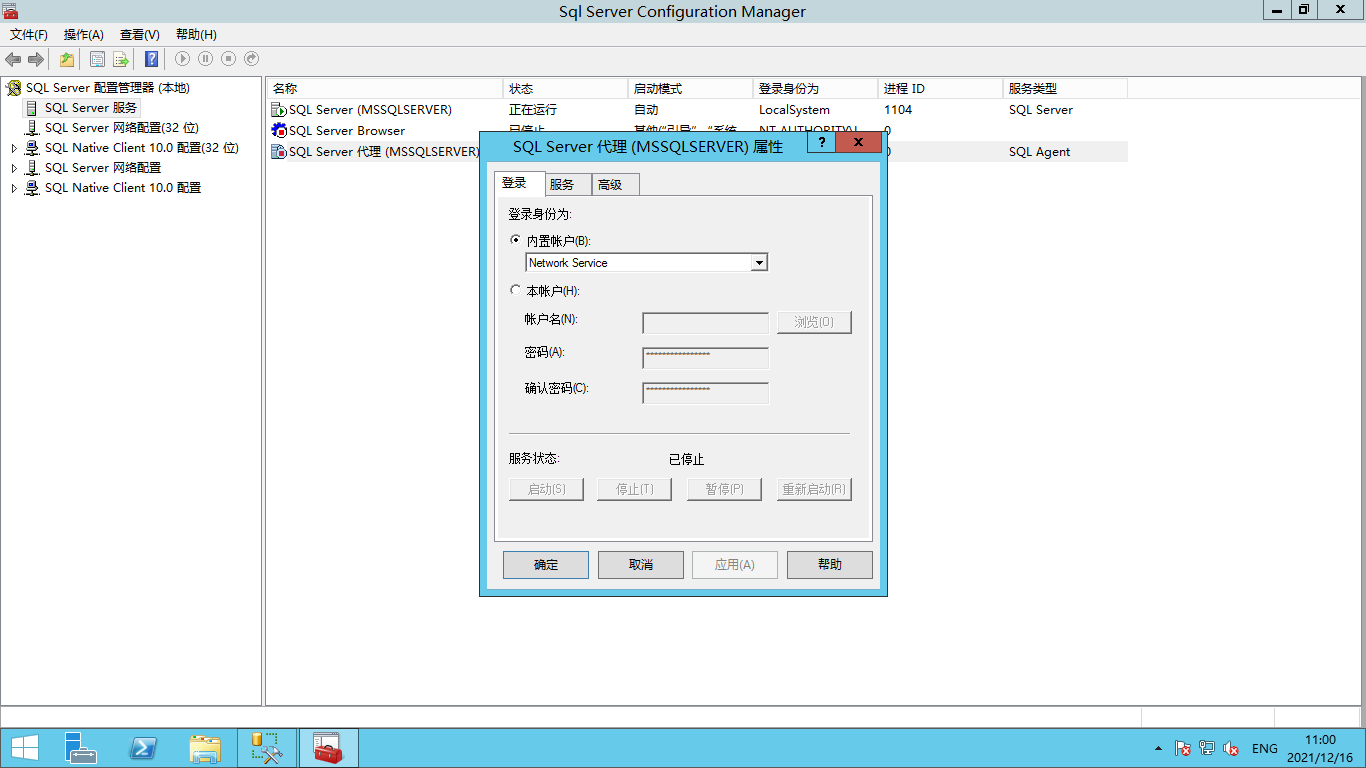
Task: Select SQL Server 服务 in the tree
Action: point(91,108)
